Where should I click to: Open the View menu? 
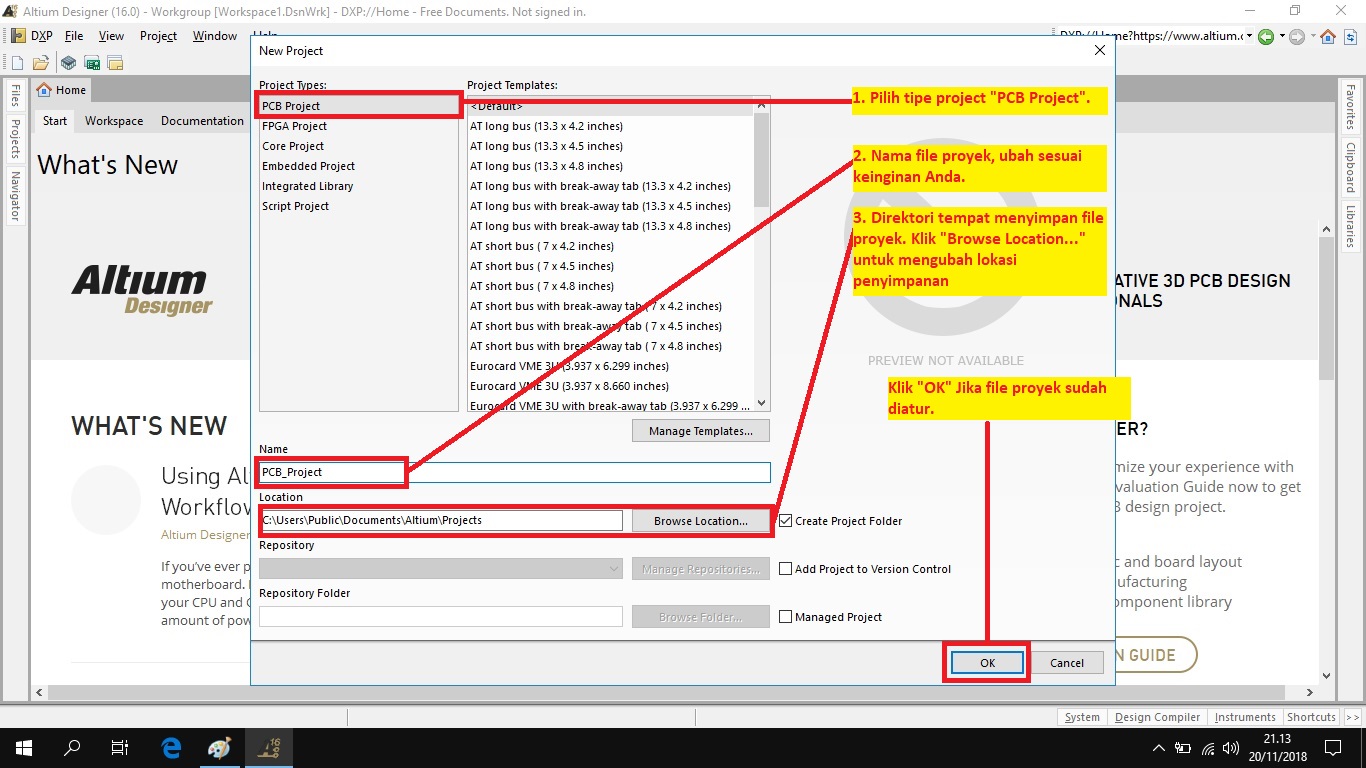click(x=111, y=36)
